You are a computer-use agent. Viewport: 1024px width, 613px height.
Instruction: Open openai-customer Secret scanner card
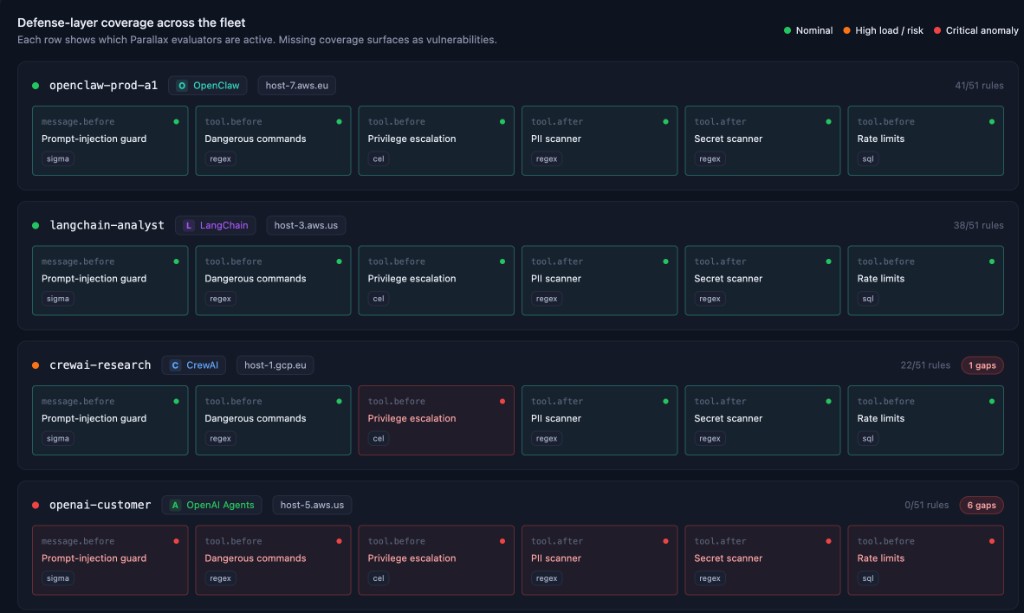pyautogui.click(x=762, y=559)
